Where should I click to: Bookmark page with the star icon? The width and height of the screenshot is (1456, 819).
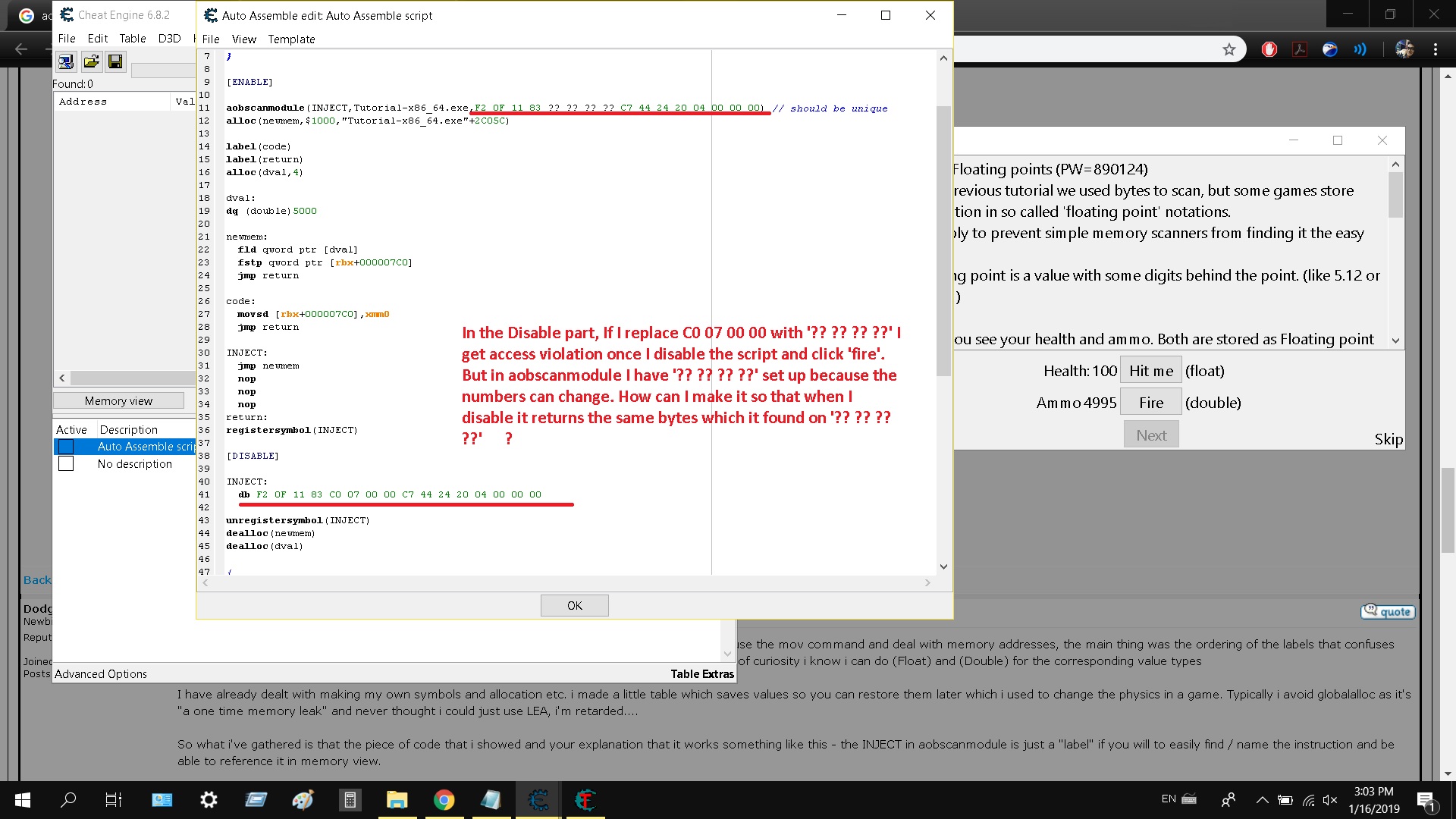(x=1229, y=49)
